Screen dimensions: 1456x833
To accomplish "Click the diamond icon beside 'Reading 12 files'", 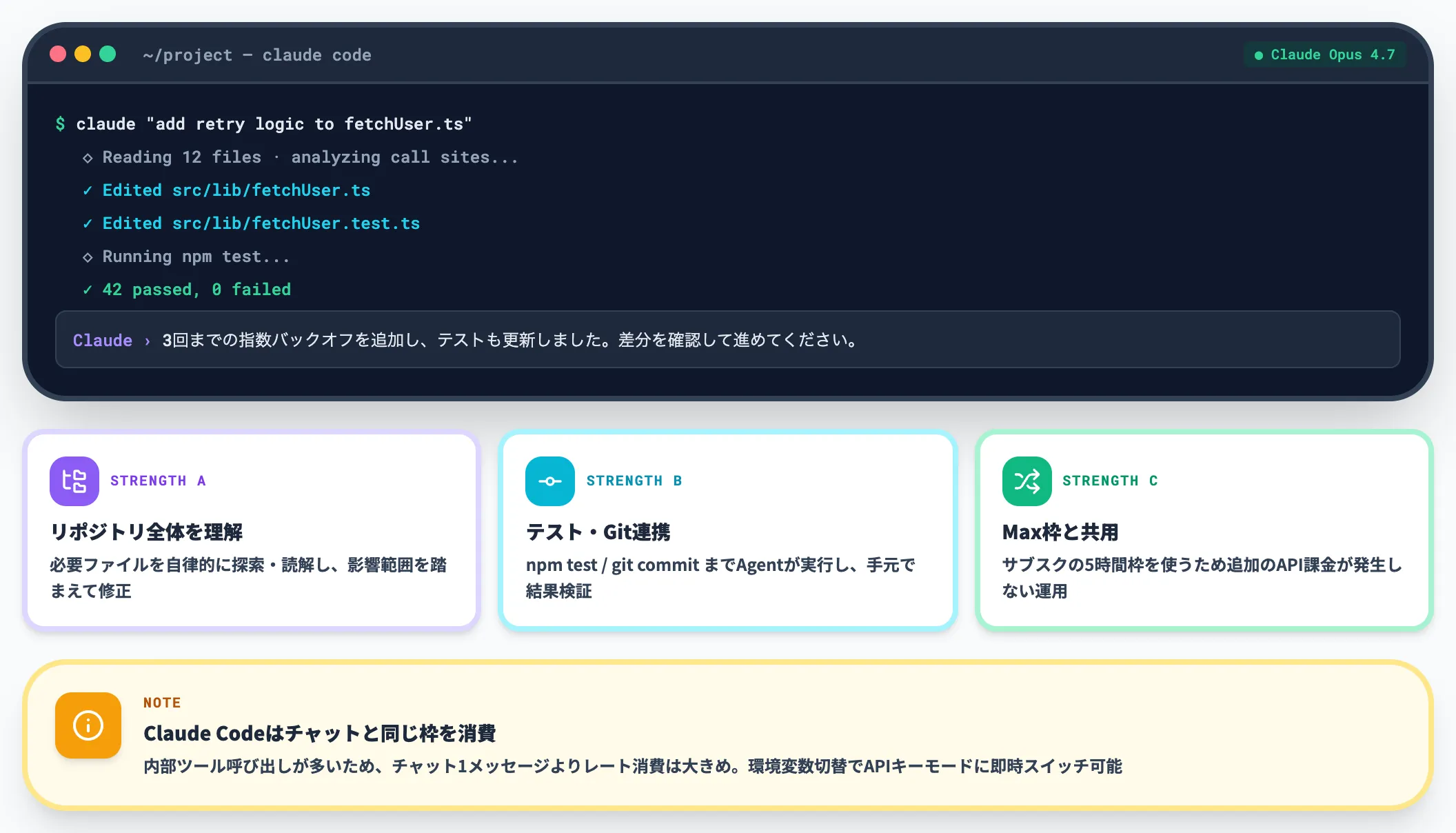I will [88, 158].
